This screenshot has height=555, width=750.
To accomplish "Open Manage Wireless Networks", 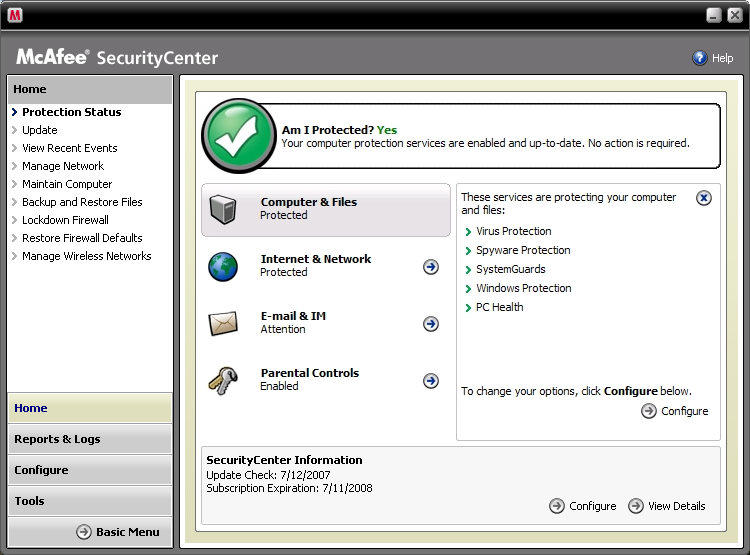I will pyautogui.click(x=87, y=256).
